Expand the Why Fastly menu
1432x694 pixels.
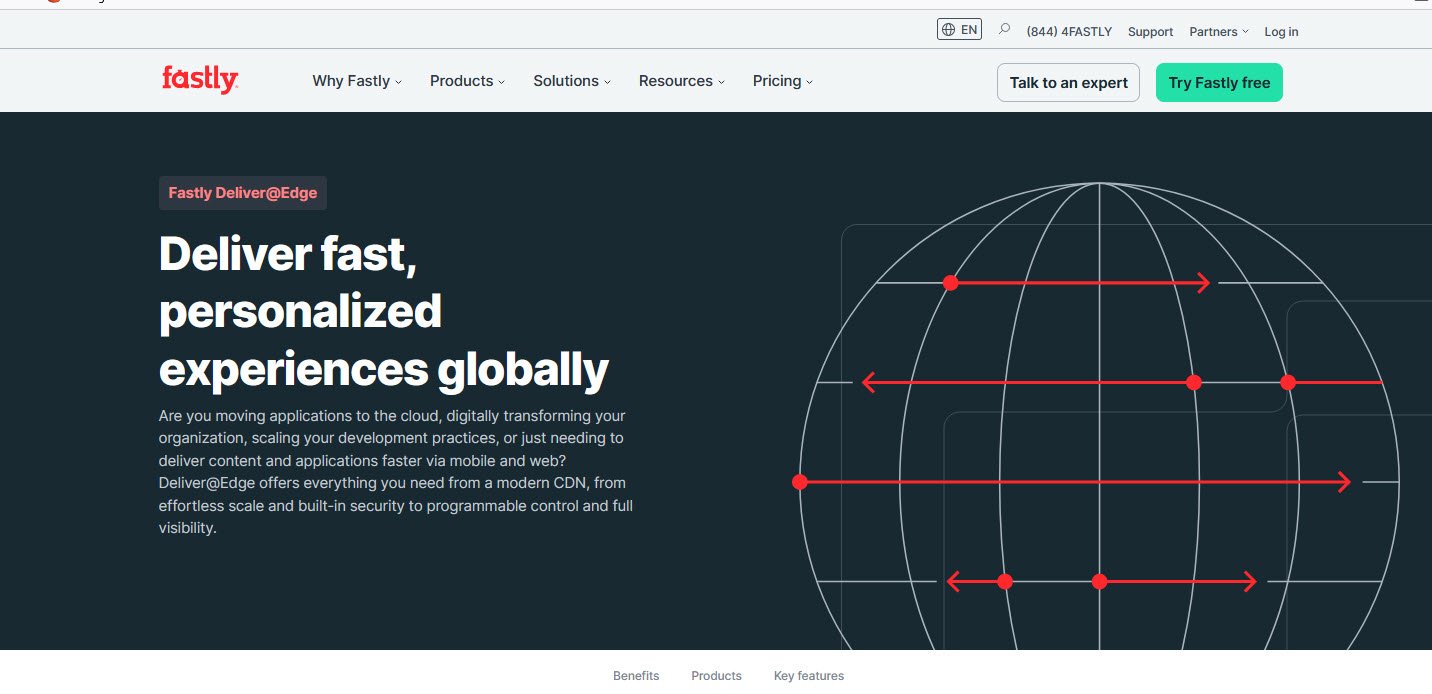click(x=357, y=81)
